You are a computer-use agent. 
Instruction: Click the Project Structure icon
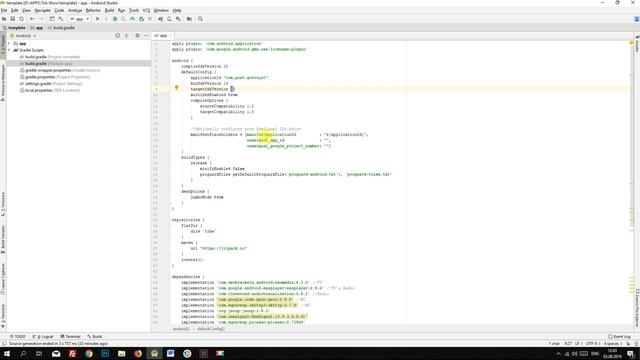pos(189,19)
